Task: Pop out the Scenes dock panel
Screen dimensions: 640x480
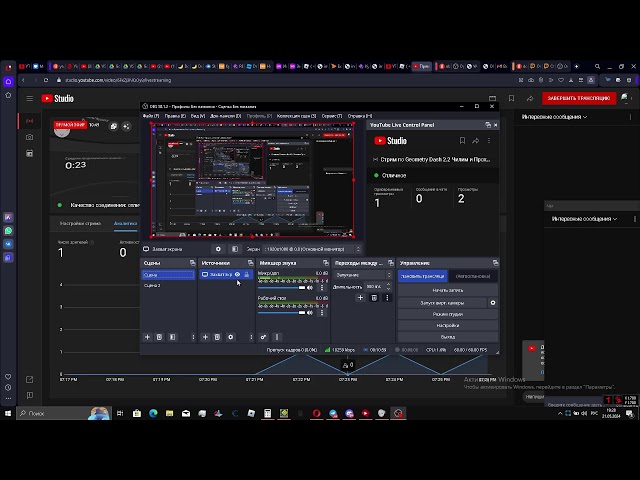Action: 192,263
